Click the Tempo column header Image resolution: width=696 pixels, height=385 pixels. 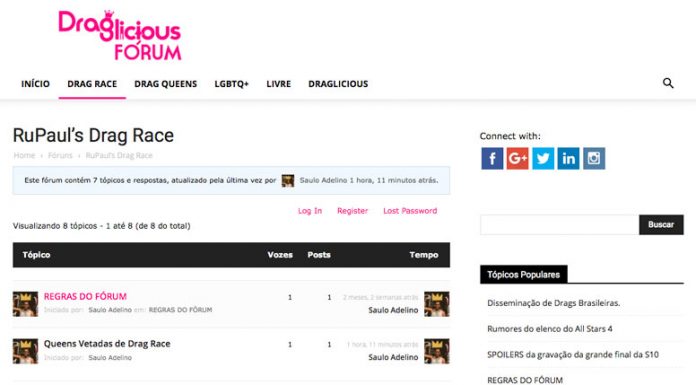pos(424,255)
